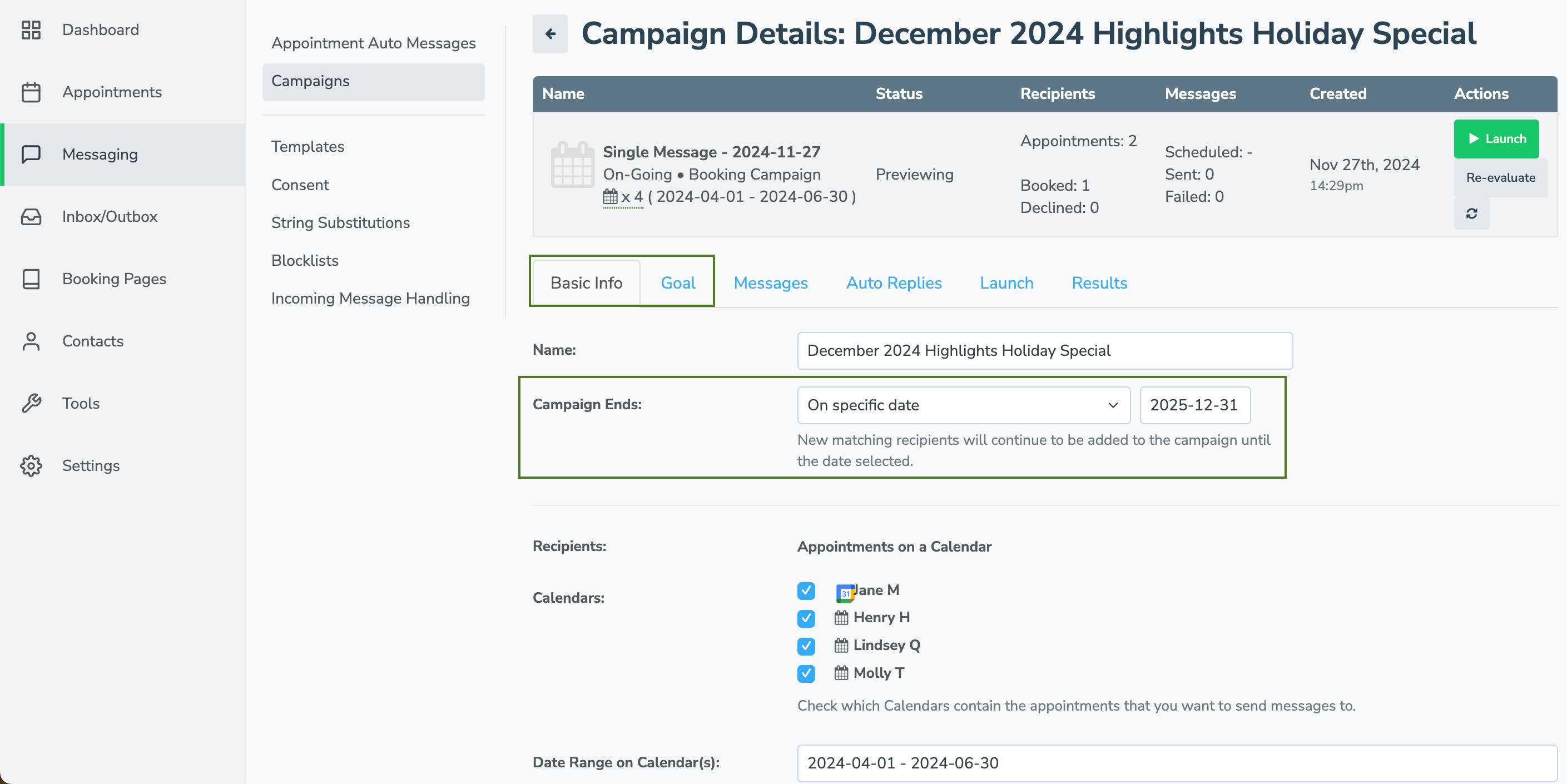
Task: Click the Re-evaluate button
Action: [1500, 177]
